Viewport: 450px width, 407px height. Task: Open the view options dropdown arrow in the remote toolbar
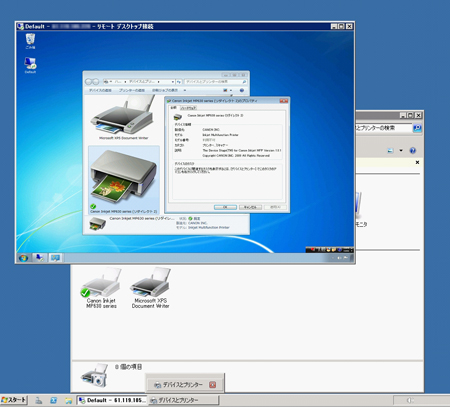[x=231, y=90]
